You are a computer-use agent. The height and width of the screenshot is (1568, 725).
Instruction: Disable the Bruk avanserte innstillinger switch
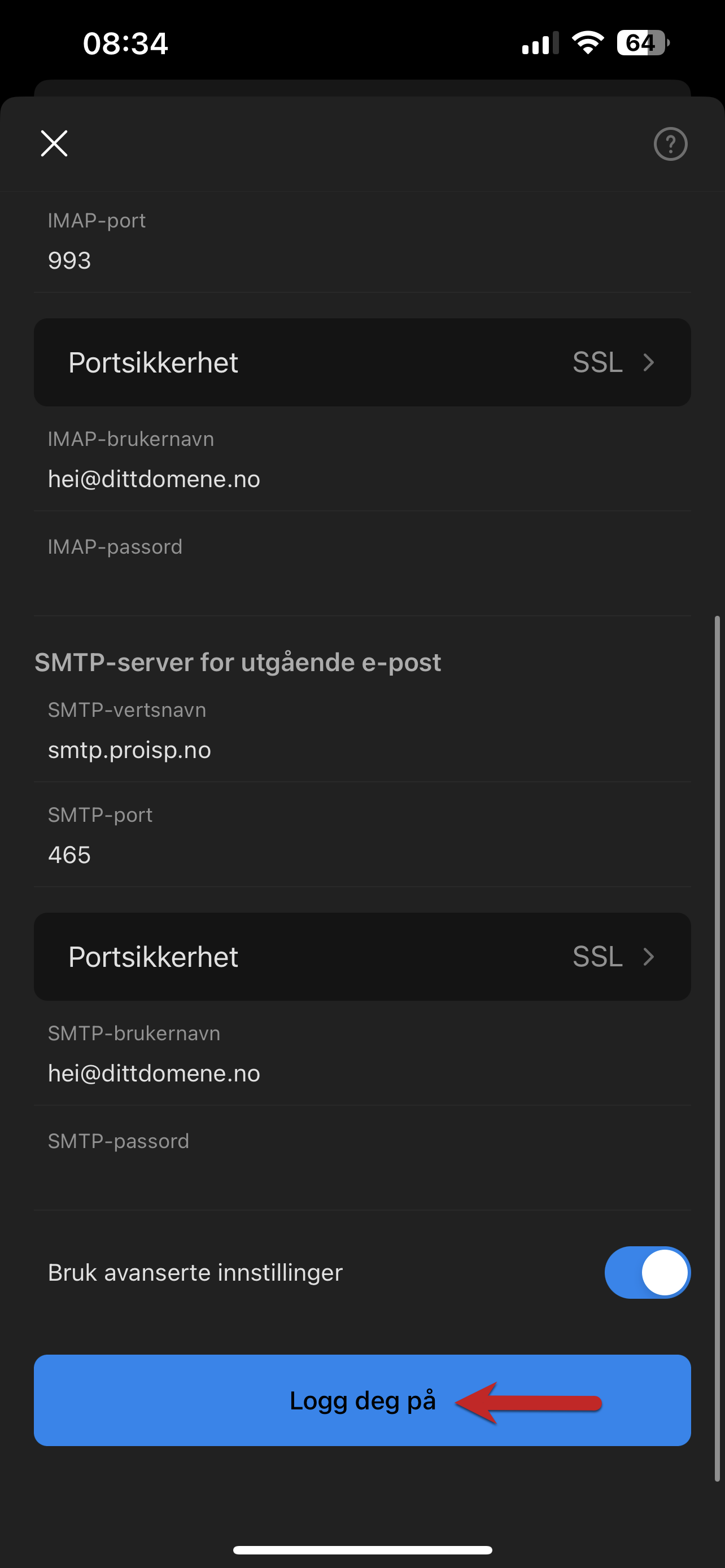click(647, 1272)
